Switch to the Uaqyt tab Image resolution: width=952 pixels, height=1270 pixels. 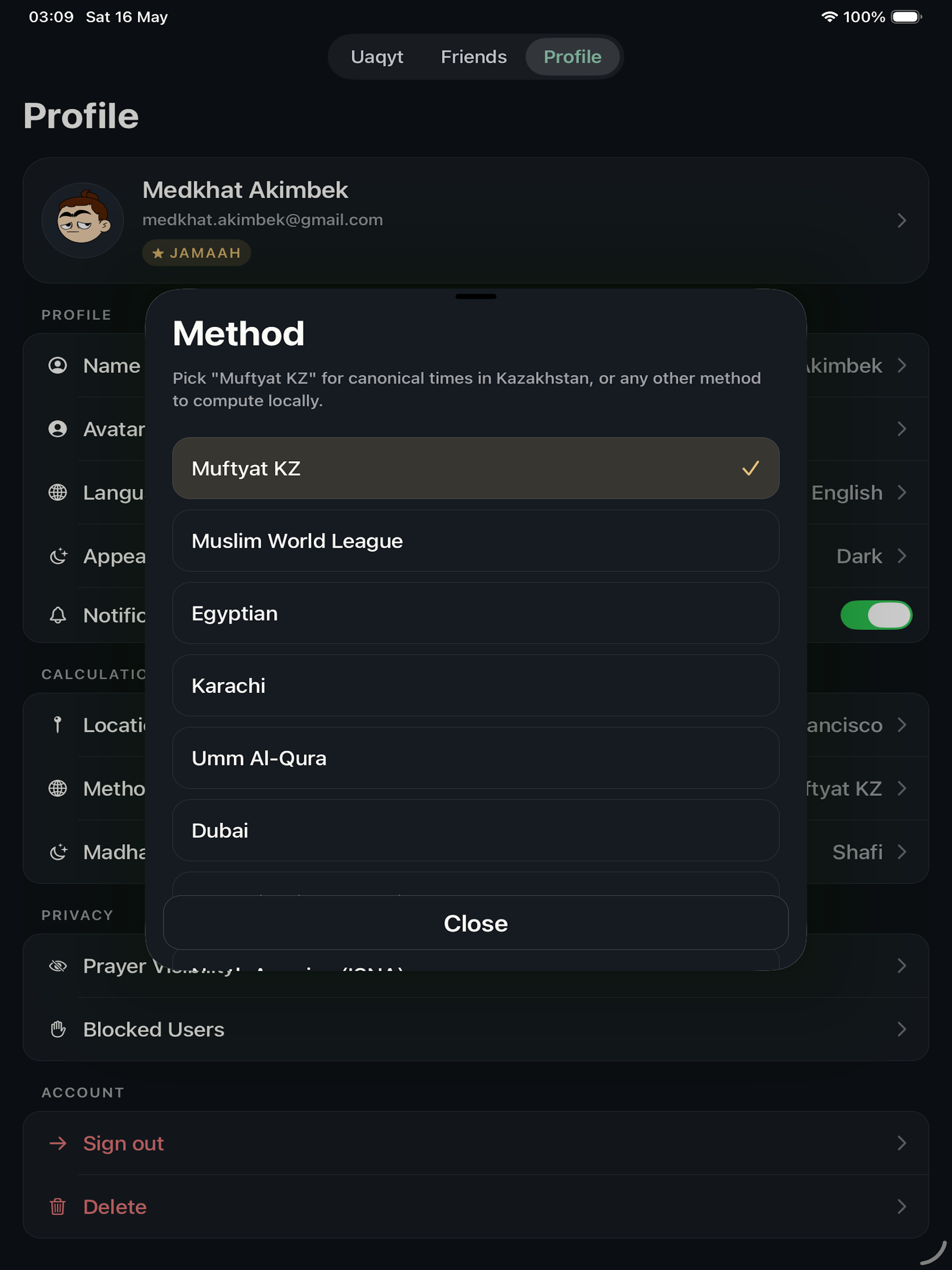tap(377, 57)
